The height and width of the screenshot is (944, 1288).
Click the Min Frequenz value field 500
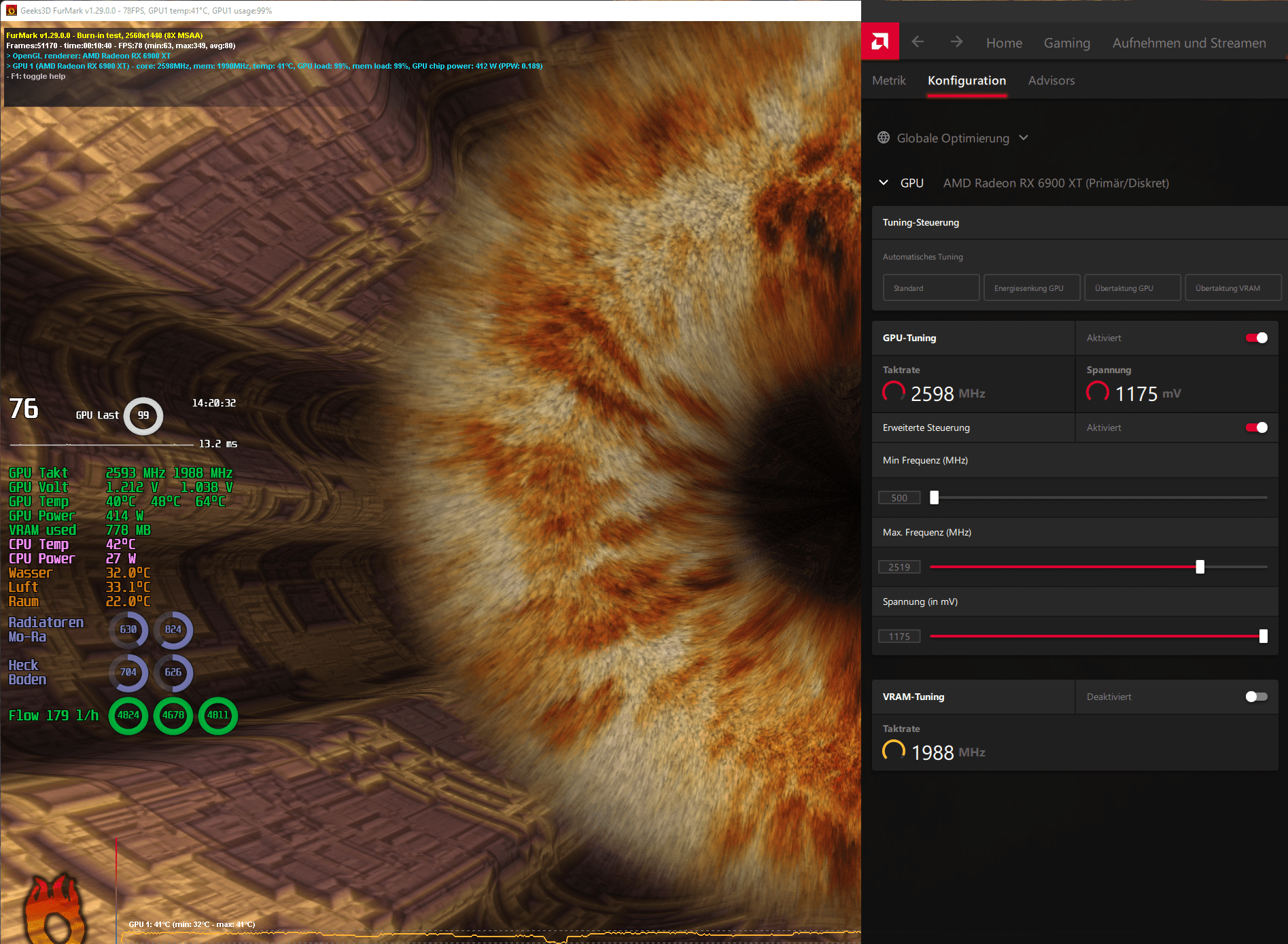899,497
